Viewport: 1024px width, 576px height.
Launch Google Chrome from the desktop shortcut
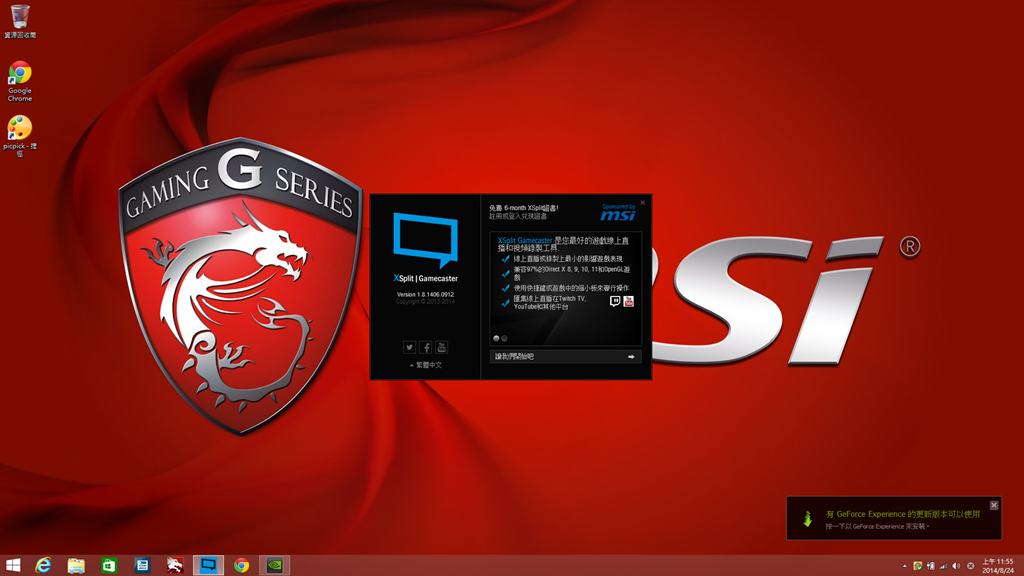[x=20, y=82]
